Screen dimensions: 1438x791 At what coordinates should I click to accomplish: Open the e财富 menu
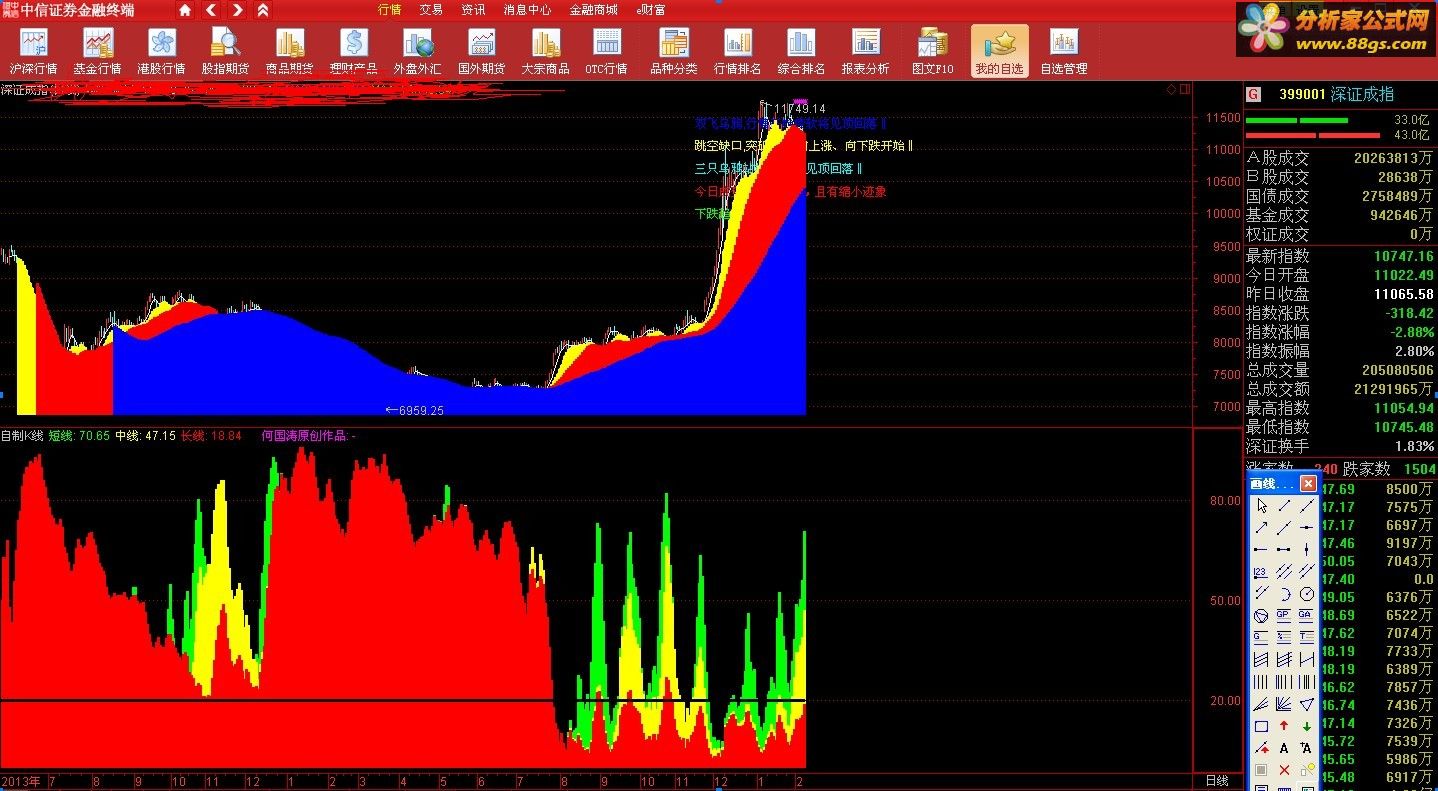651,10
